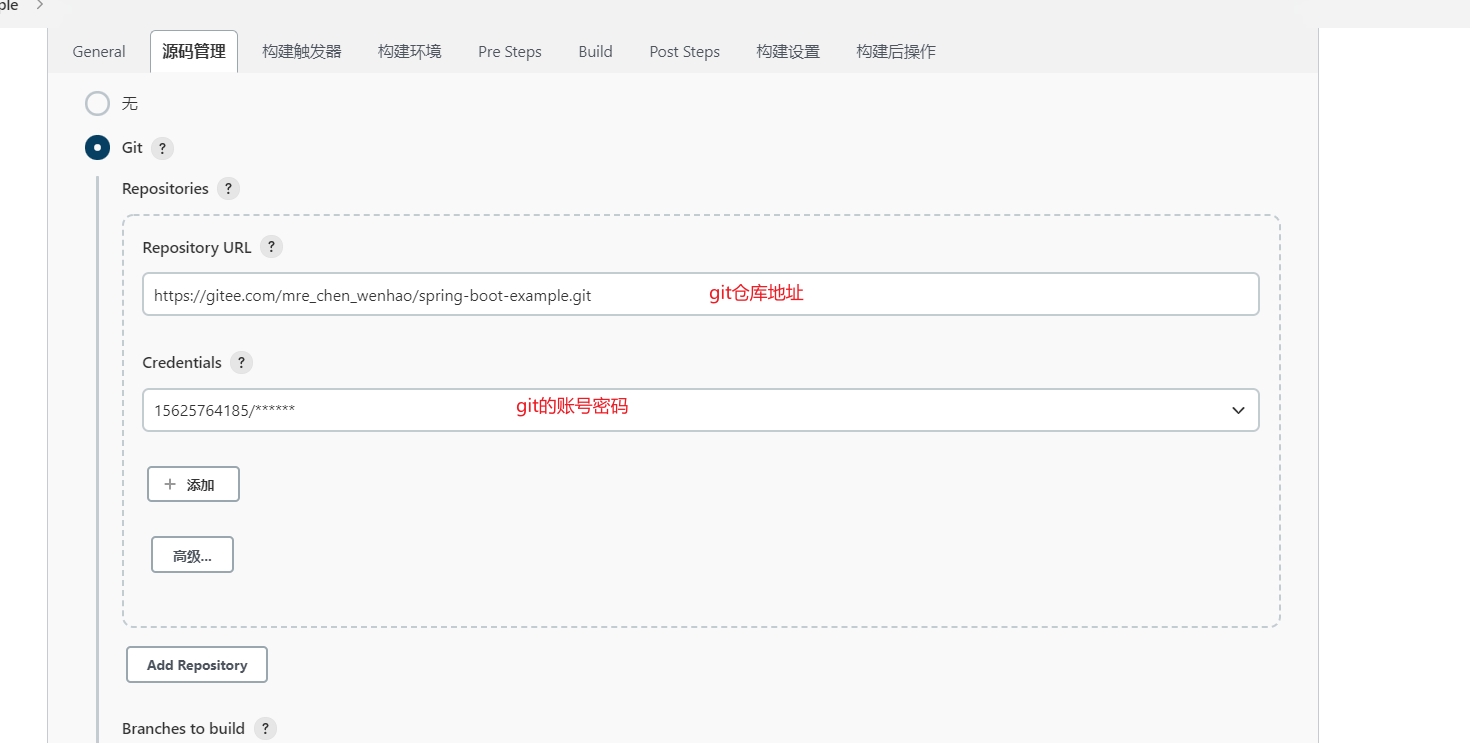The image size is (1470, 743).
Task: Open help for Credentials
Action: pyautogui.click(x=240, y=362)
